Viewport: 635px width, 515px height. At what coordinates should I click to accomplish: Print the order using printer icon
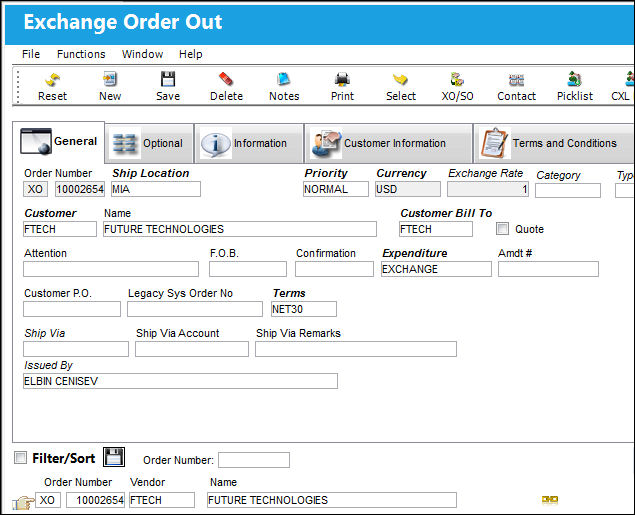tap(342, 79)
